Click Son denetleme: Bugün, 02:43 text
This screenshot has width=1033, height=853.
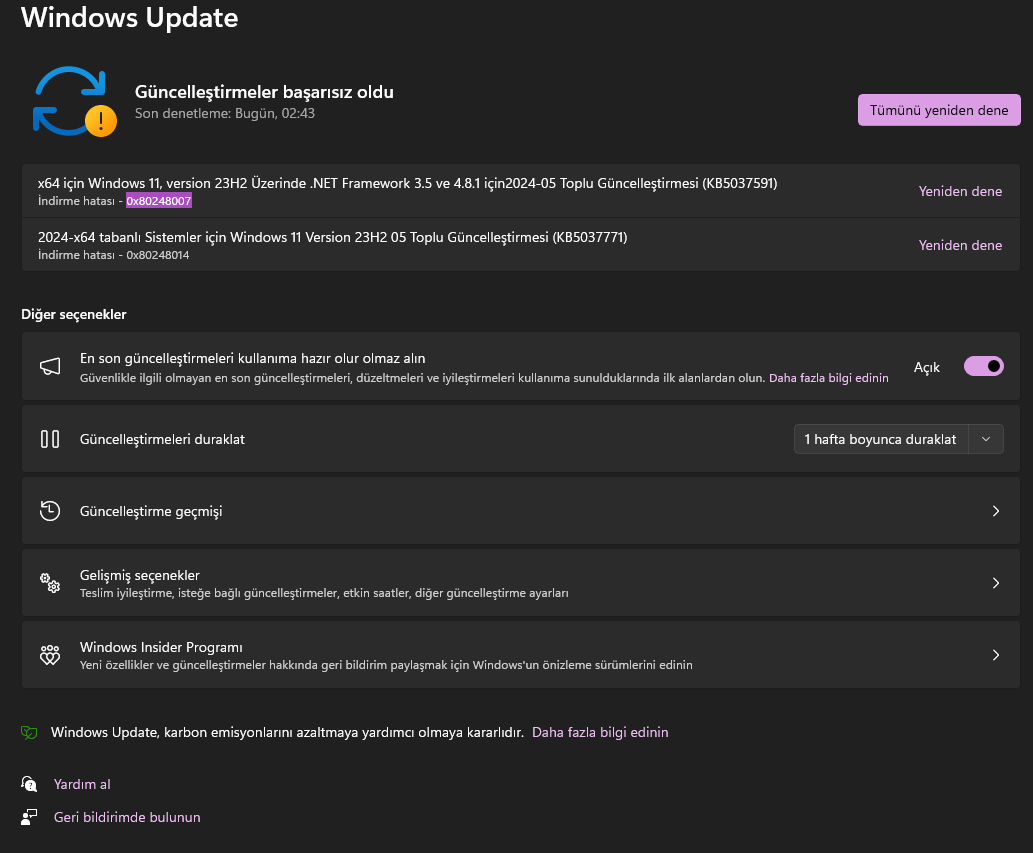(225, 113)
